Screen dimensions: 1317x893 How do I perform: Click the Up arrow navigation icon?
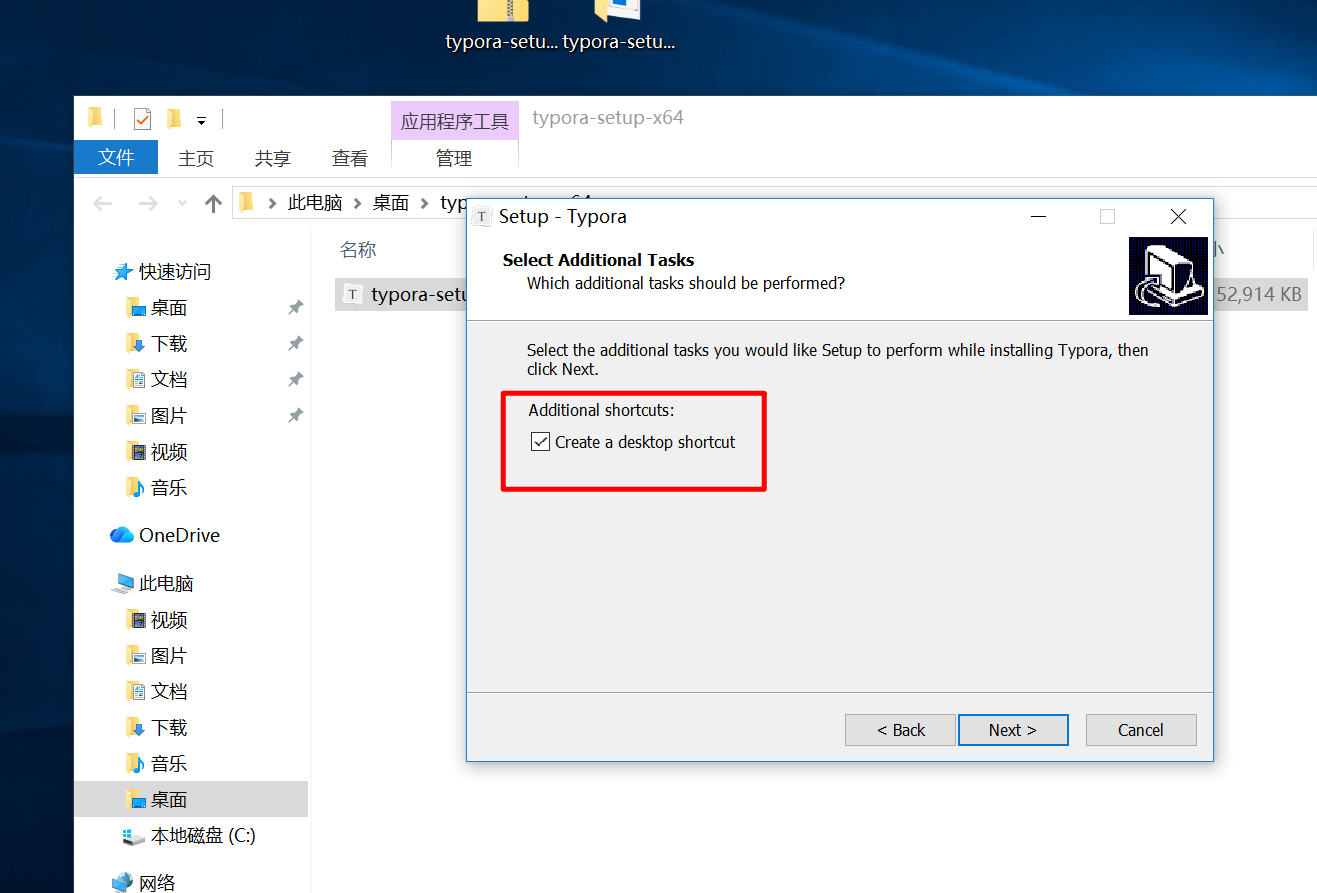pyautogui.click(x=213, y=203)
